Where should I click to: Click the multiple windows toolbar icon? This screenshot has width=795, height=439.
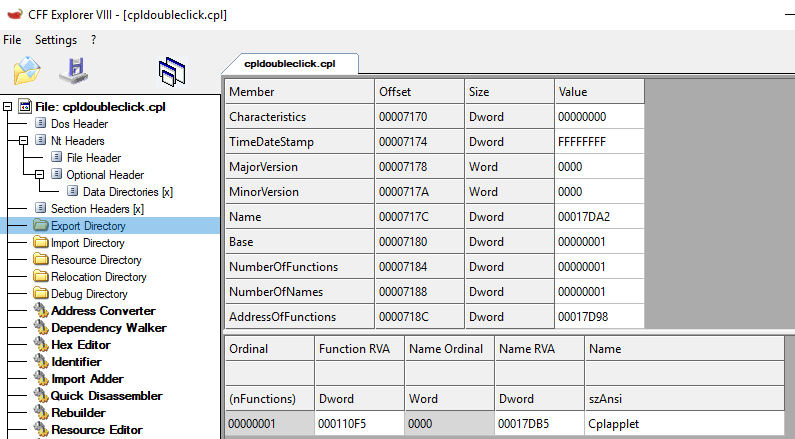(x=172, y=71)
